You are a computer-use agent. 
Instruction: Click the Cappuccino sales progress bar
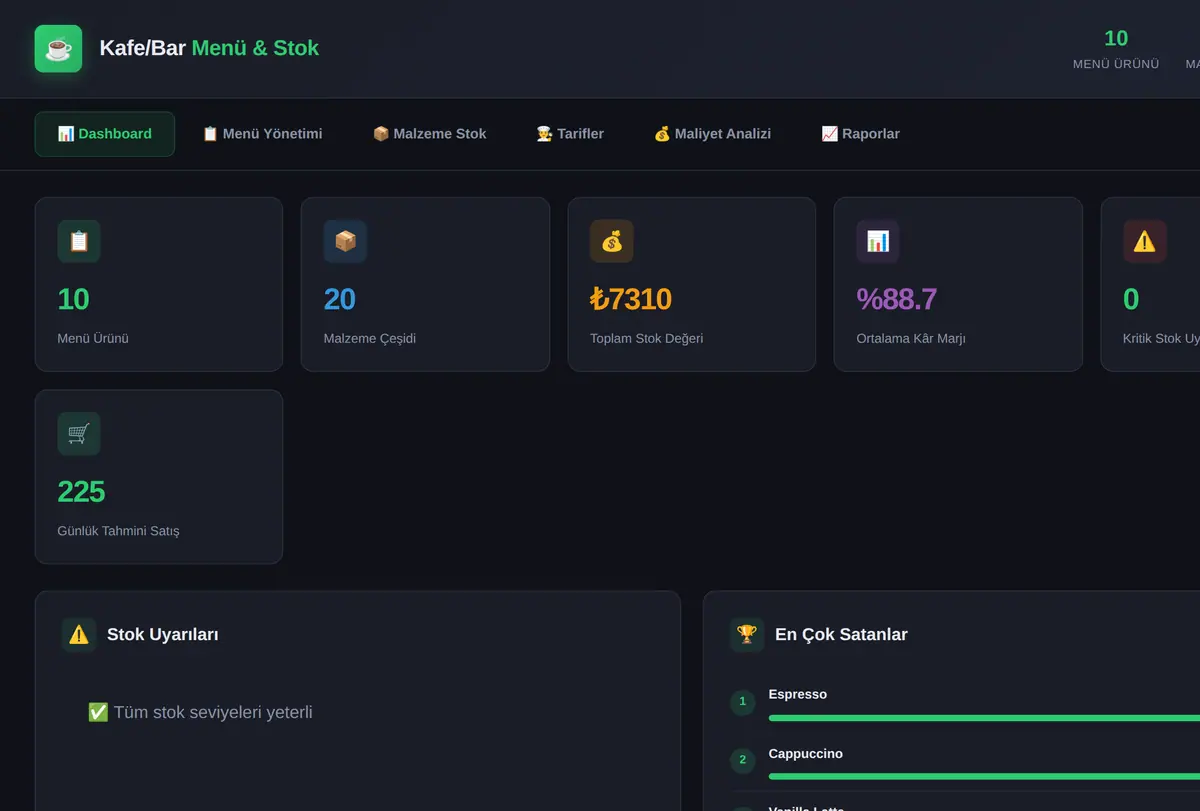click(984, 776)
